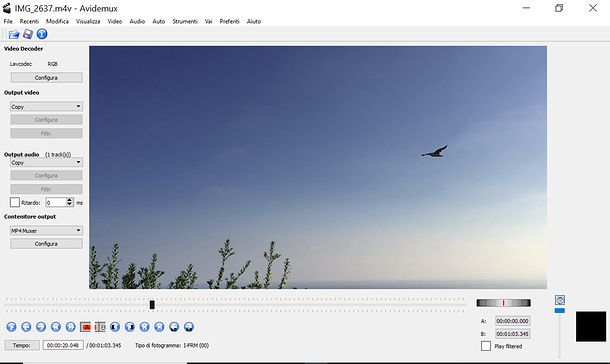Click Configura under Video Decoder

point(46,77)
